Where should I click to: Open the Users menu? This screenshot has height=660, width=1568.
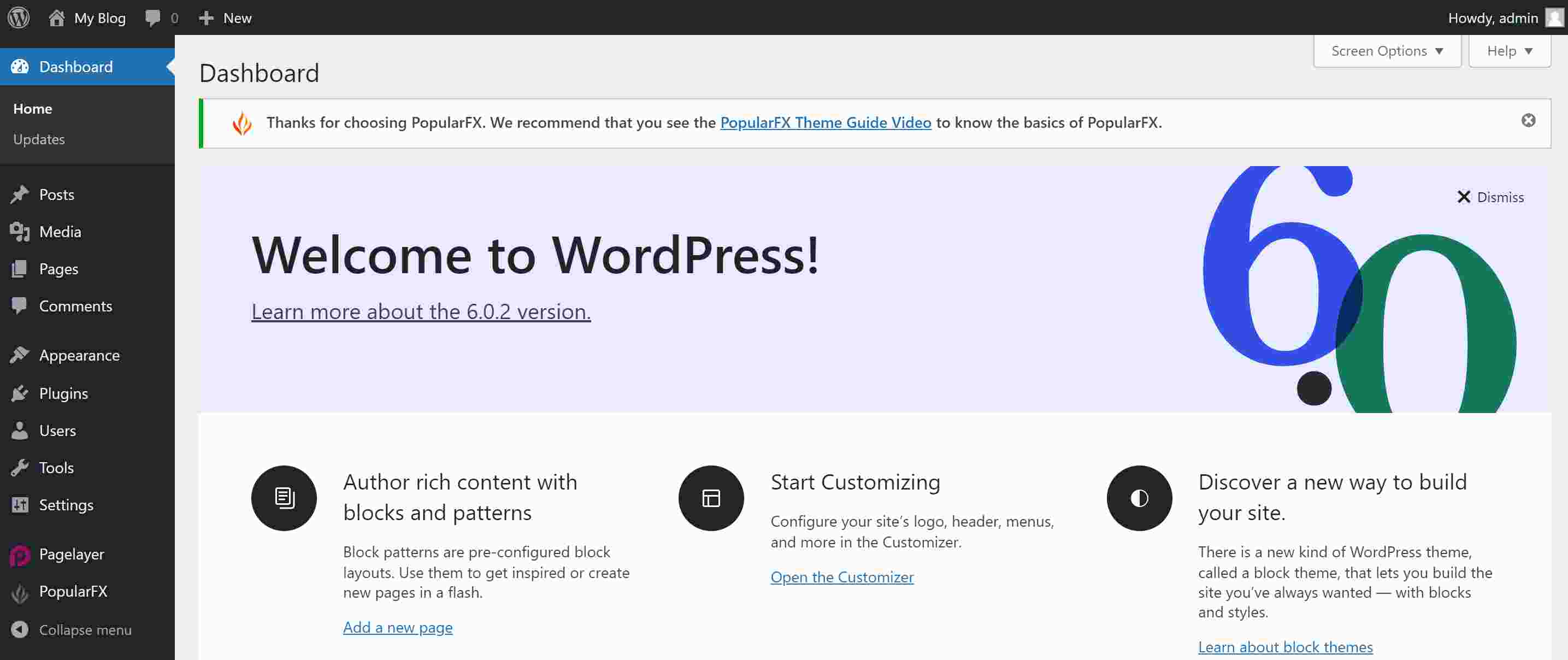(x=87, y=431)
